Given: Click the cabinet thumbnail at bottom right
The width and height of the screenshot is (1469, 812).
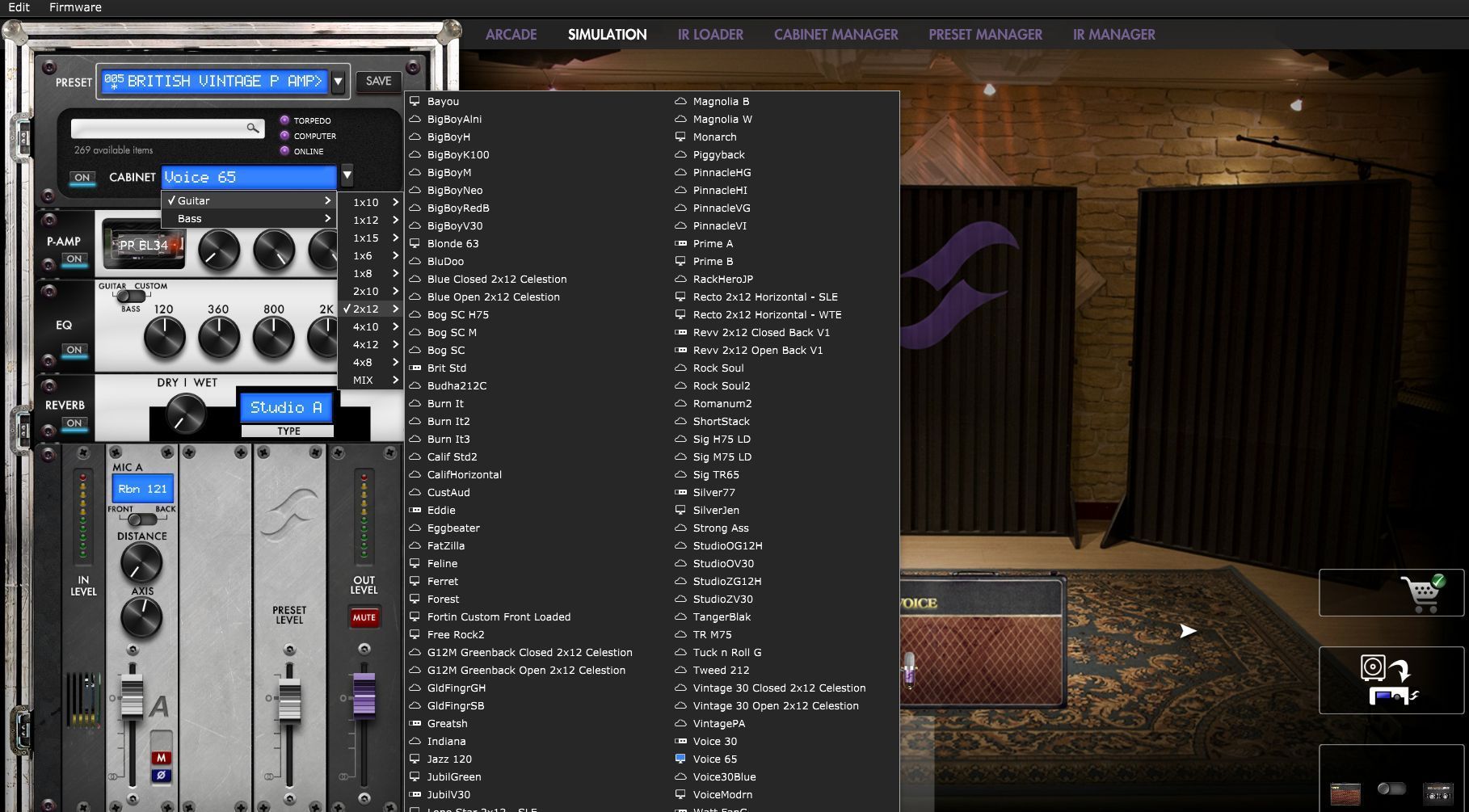Looking at the screenshot, I should [1345, 793].
